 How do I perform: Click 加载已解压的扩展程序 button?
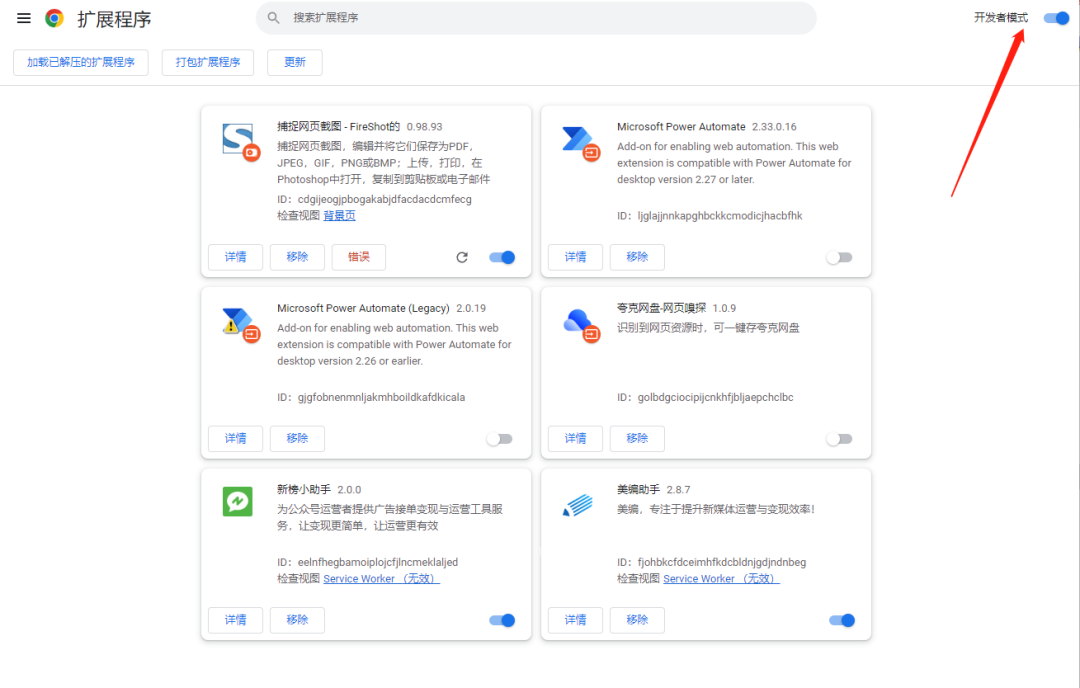81,62
